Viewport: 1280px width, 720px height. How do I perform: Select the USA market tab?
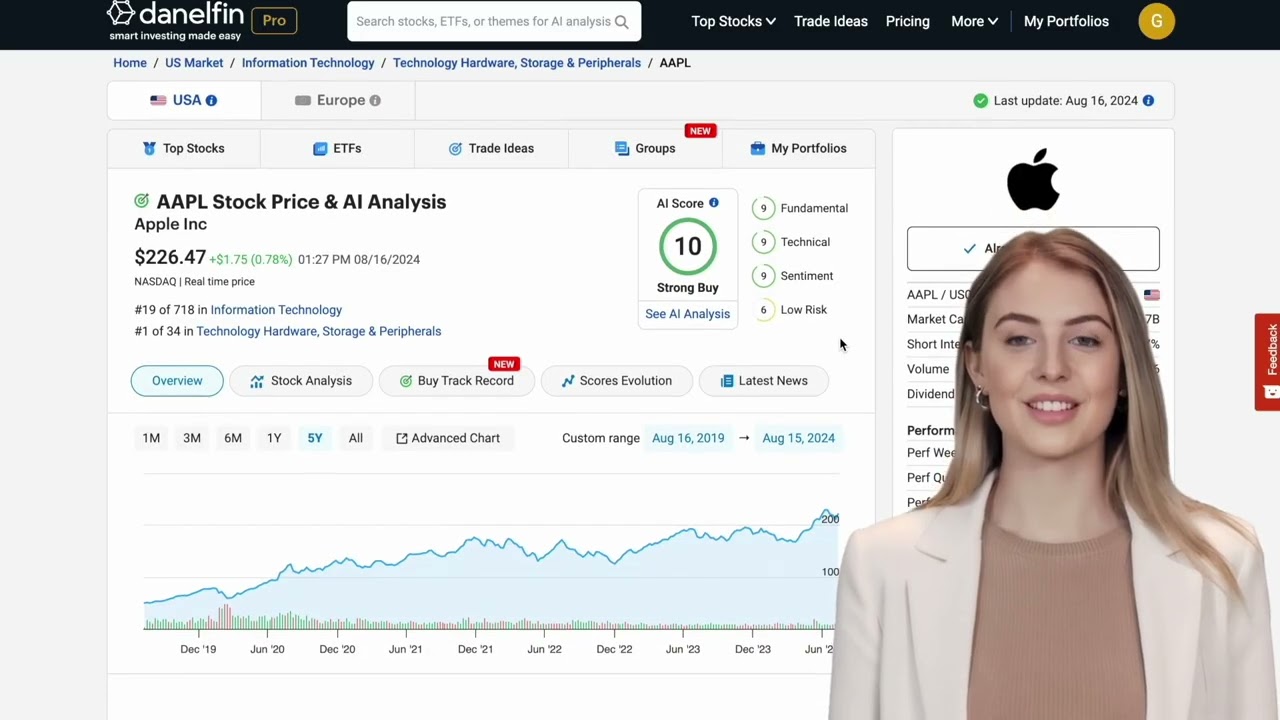pos(184,100)
